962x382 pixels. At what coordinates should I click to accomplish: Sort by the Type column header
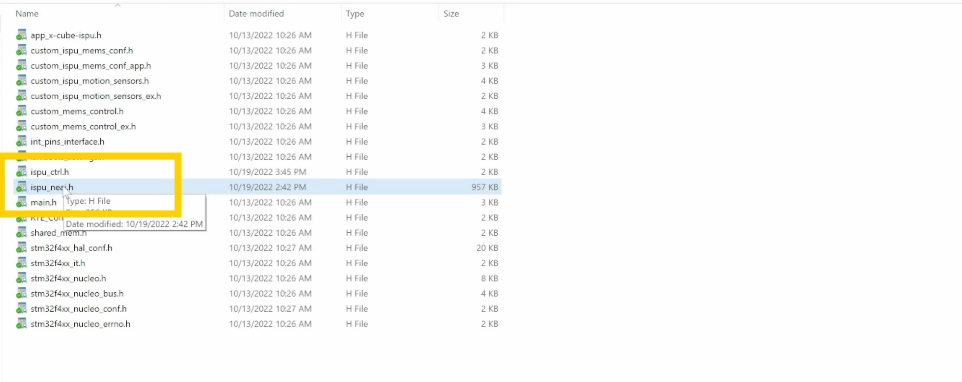click(x=355, y=13)
